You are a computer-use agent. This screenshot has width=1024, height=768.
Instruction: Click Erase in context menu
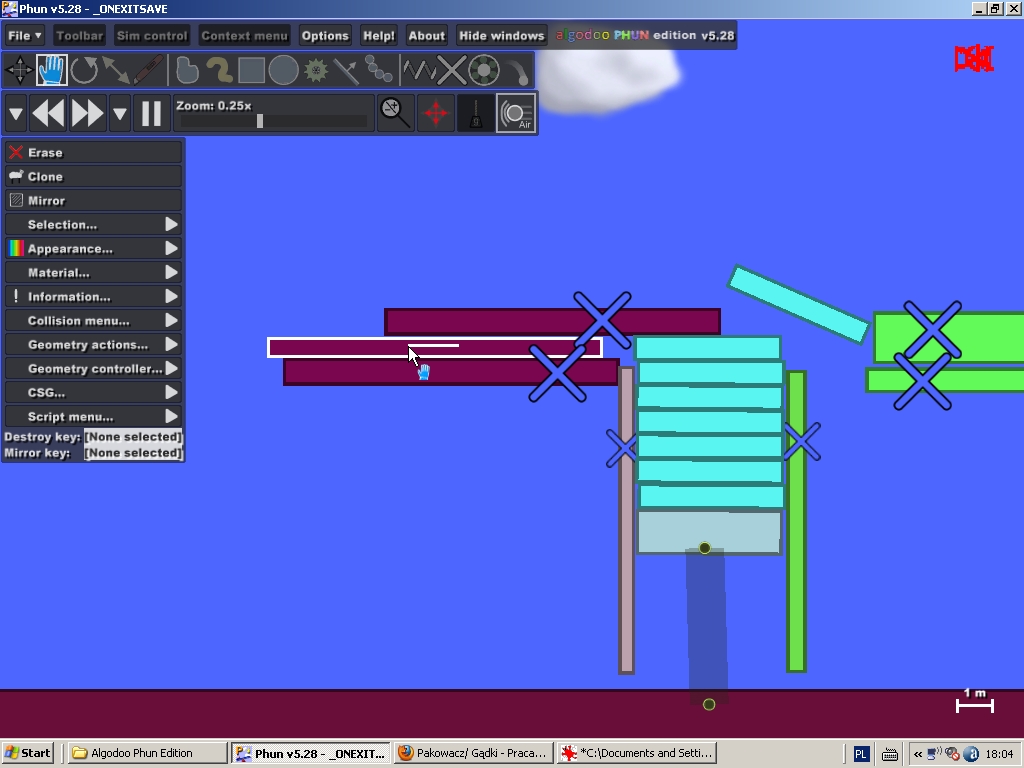point(93,153)
